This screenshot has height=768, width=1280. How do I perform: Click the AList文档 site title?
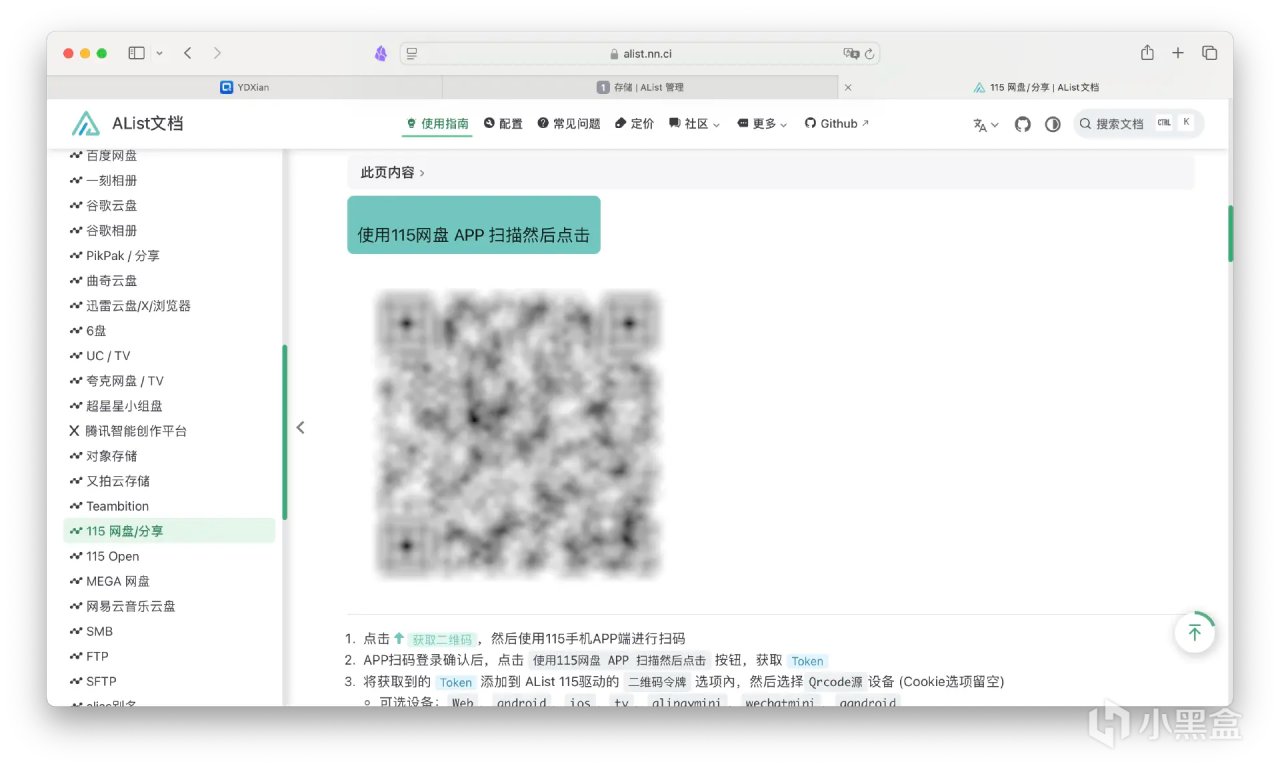tap(147, 124)
